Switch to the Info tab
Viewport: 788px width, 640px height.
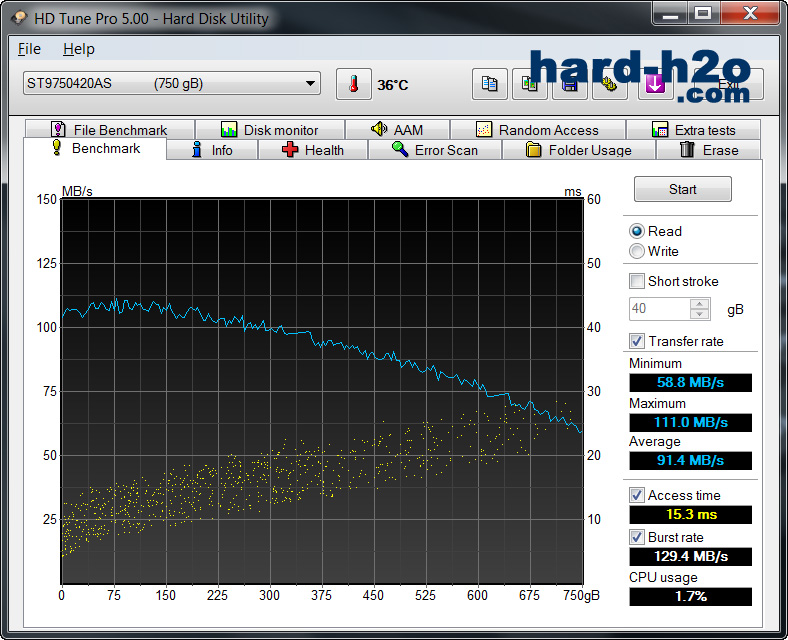(212, 150)
